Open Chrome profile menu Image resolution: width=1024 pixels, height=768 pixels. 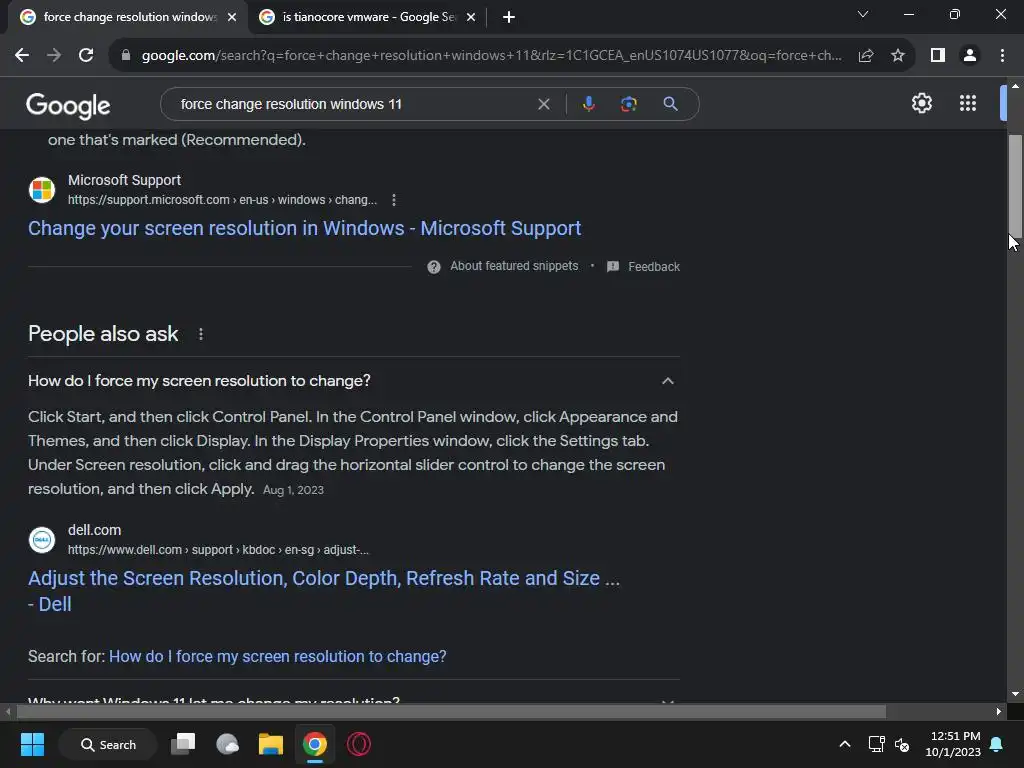970,56
